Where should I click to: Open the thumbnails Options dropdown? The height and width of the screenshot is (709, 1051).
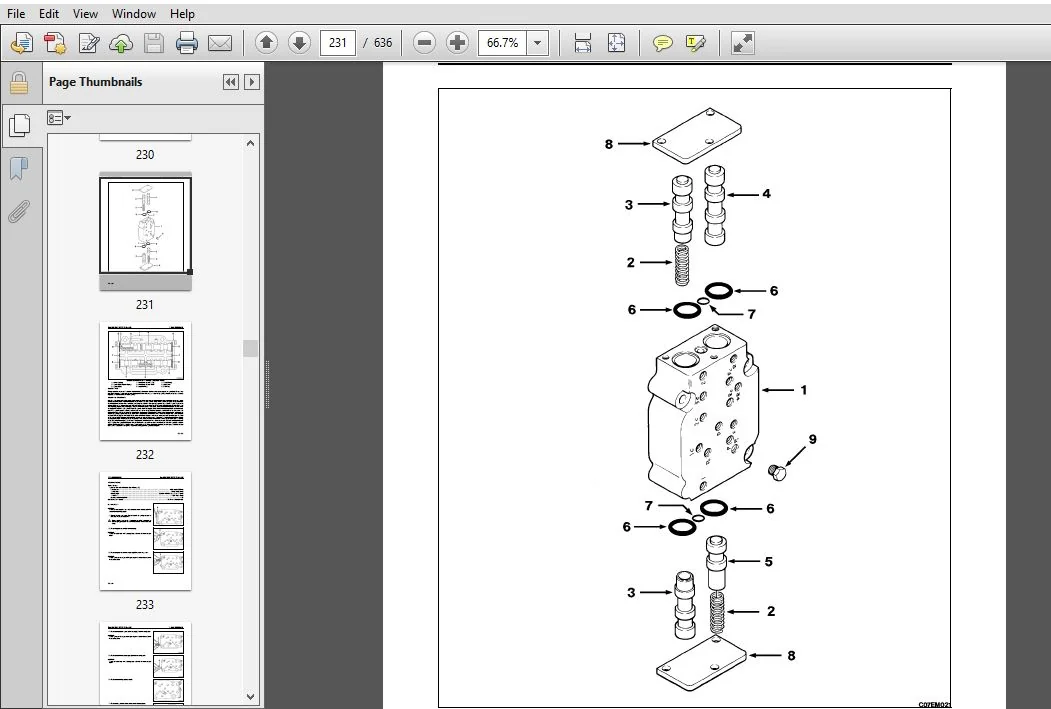point(59,118)
